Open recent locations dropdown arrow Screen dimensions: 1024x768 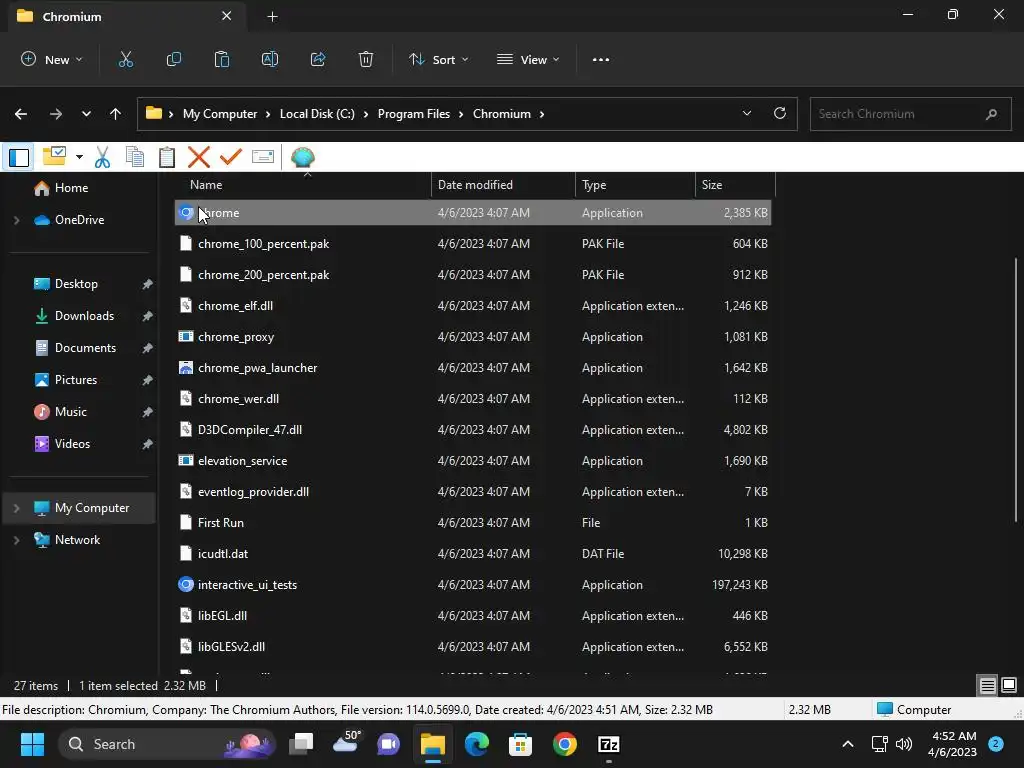coord(86,114)
